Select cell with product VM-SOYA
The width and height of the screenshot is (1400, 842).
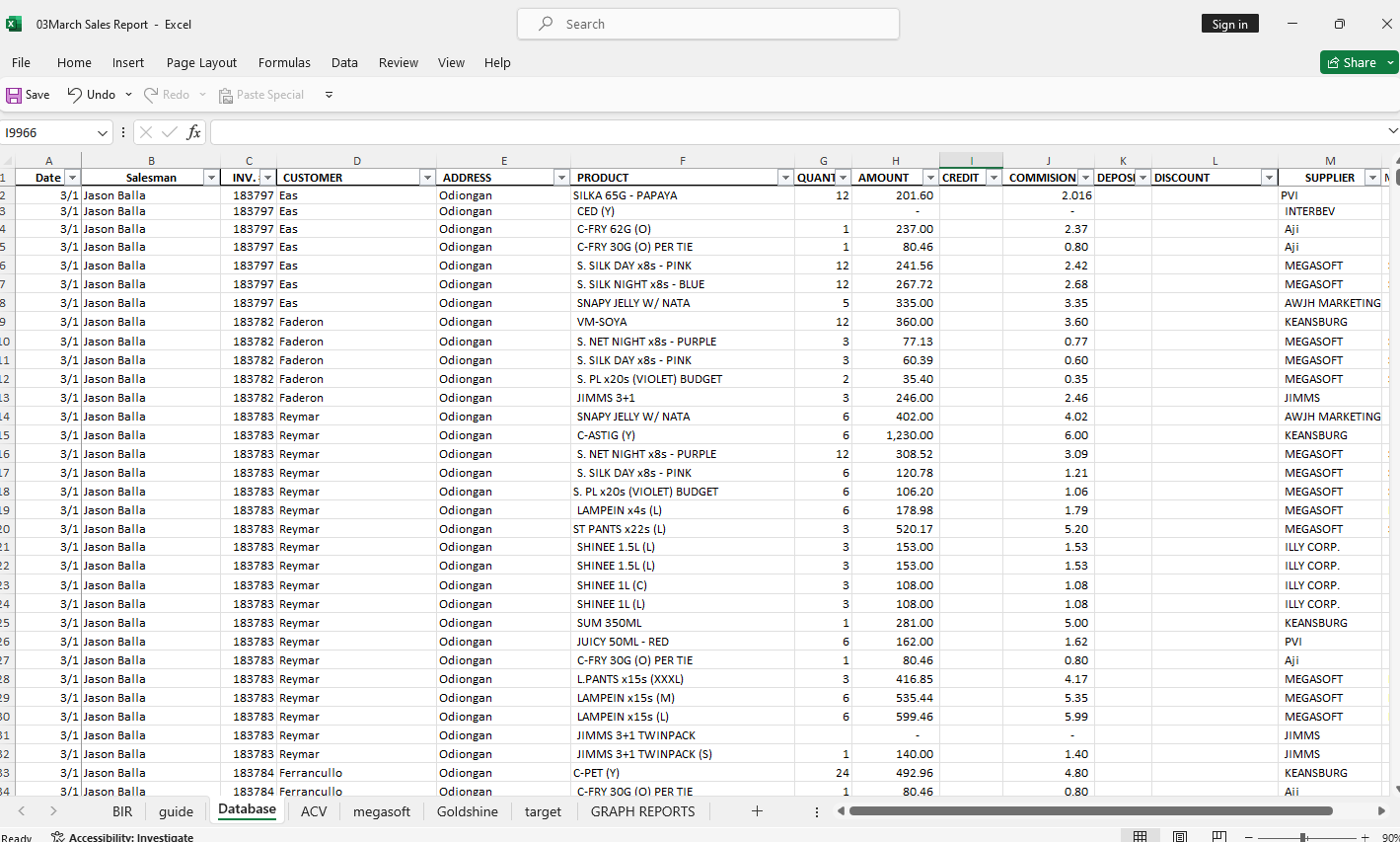click(x=683, y=322)
